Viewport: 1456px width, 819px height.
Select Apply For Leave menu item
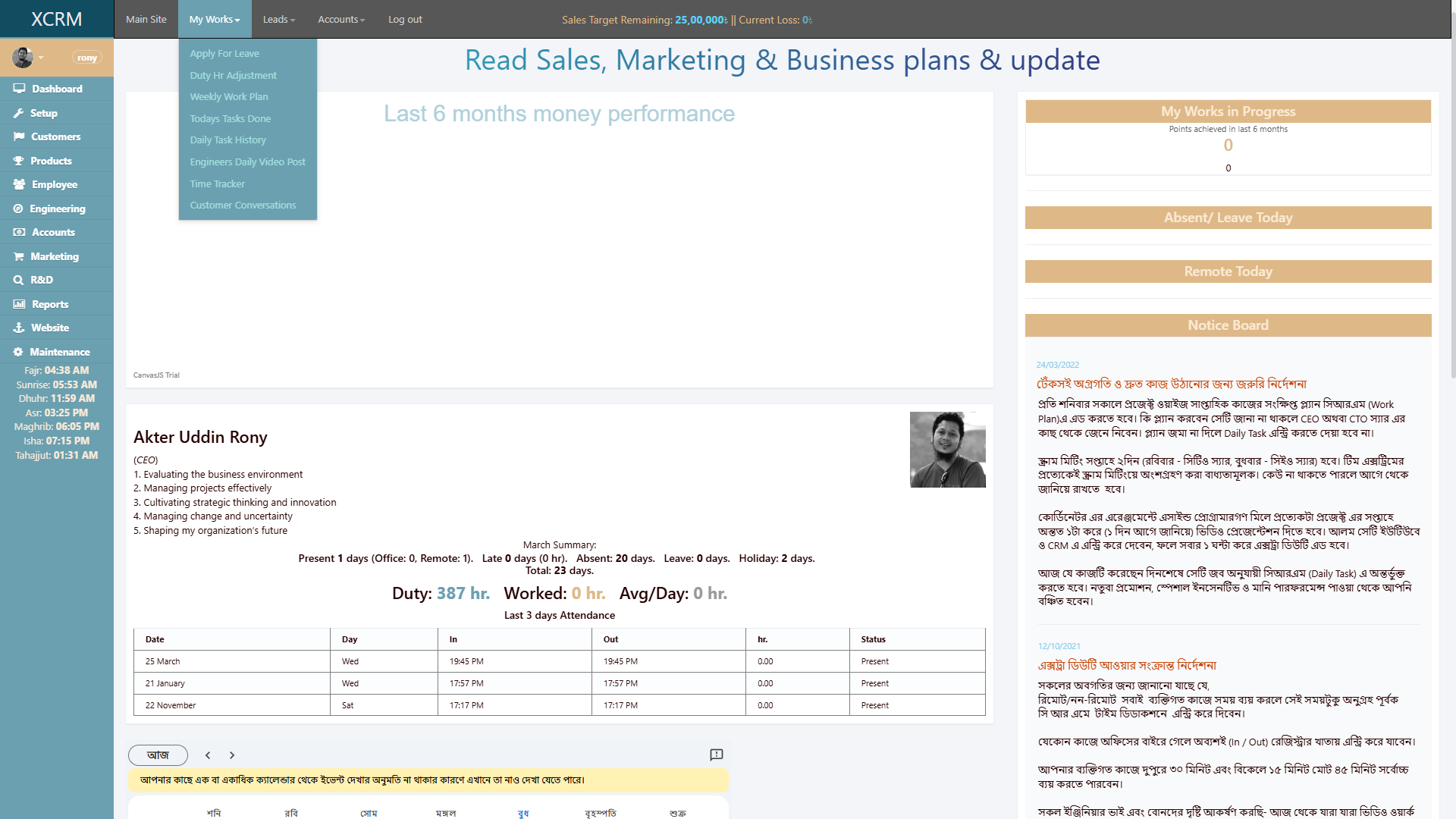224,53
